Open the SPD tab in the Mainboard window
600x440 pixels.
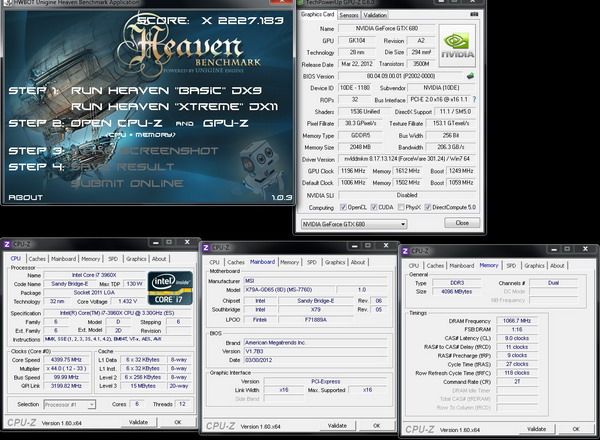tap(312, 262)
